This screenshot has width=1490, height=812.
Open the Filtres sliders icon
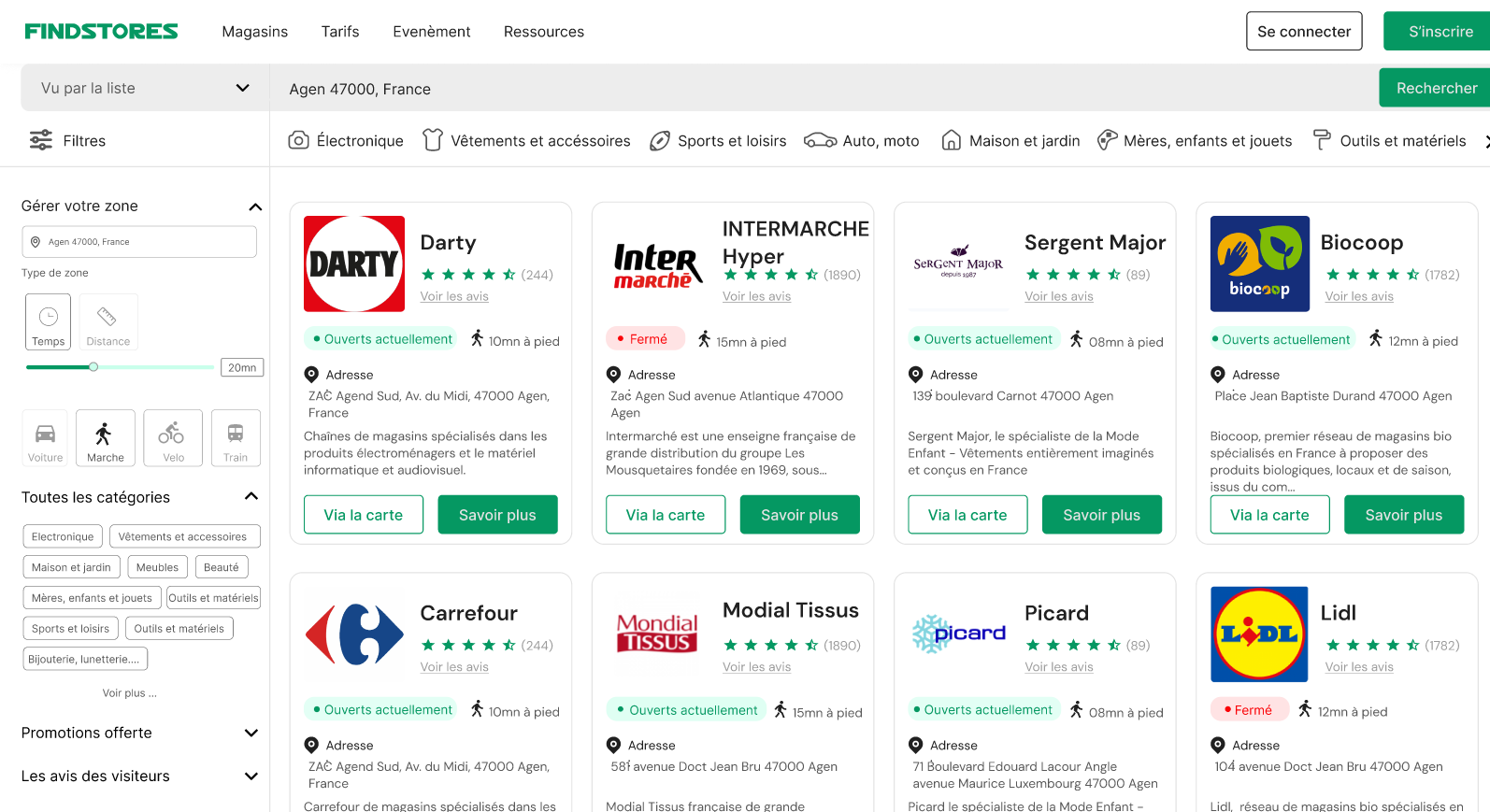pyautogui.click(x=40, y=140)
